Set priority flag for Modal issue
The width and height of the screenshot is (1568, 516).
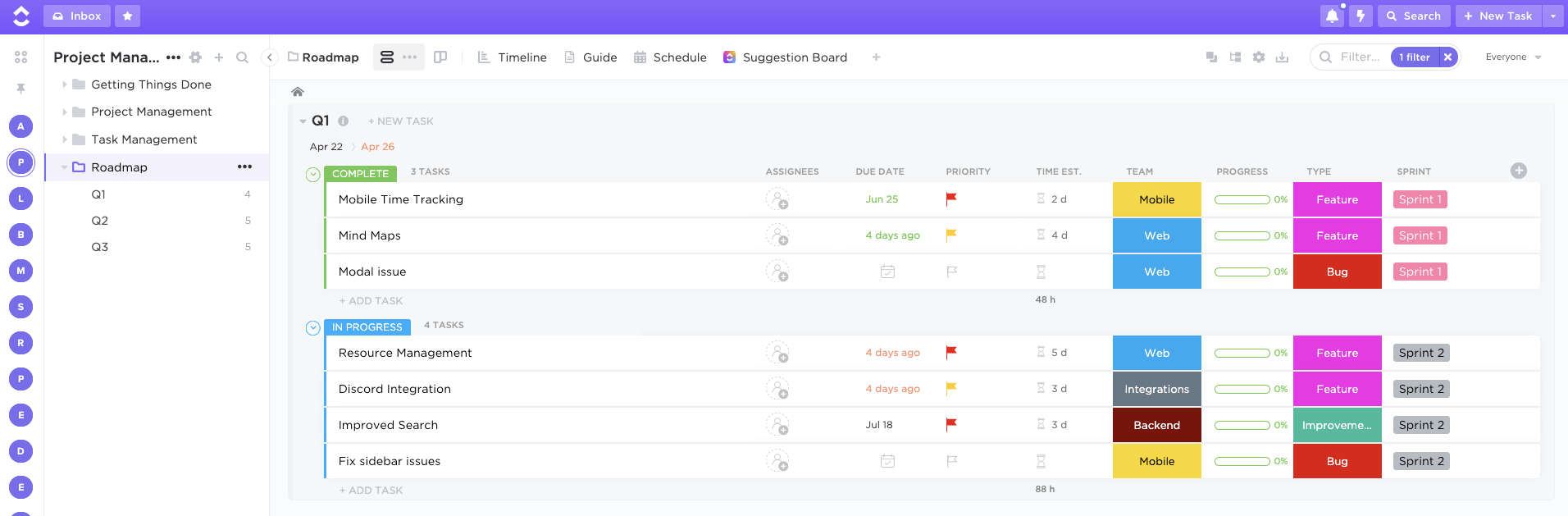point(951,272)
